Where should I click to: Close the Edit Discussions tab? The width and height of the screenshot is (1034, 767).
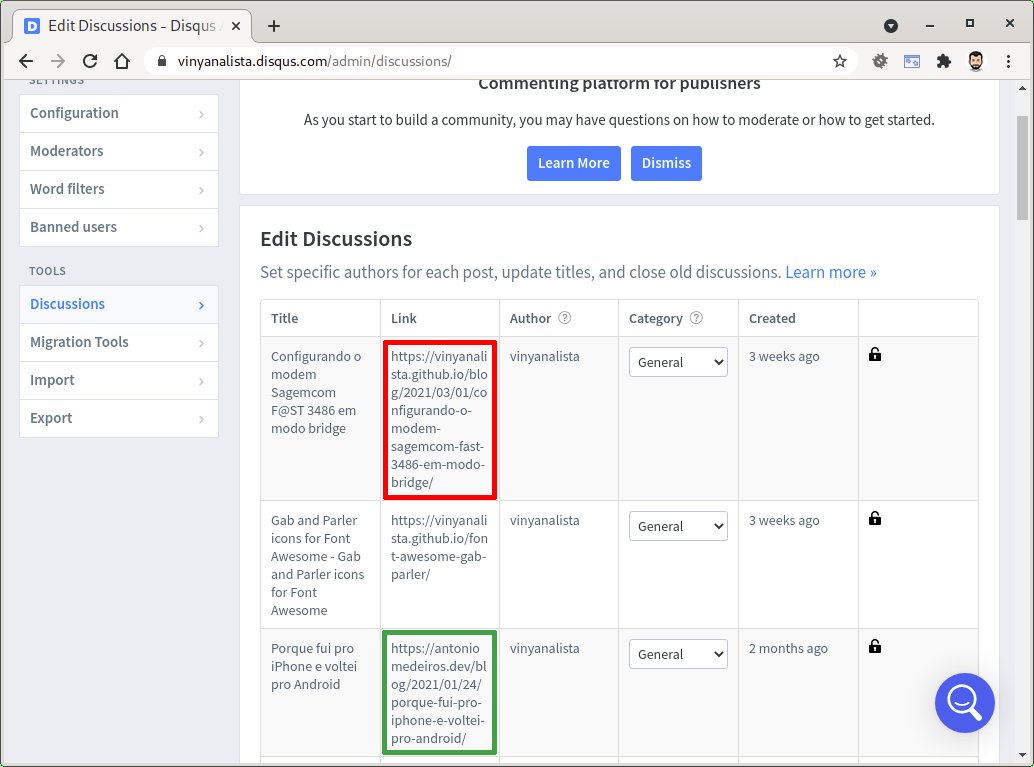point(236,26)
